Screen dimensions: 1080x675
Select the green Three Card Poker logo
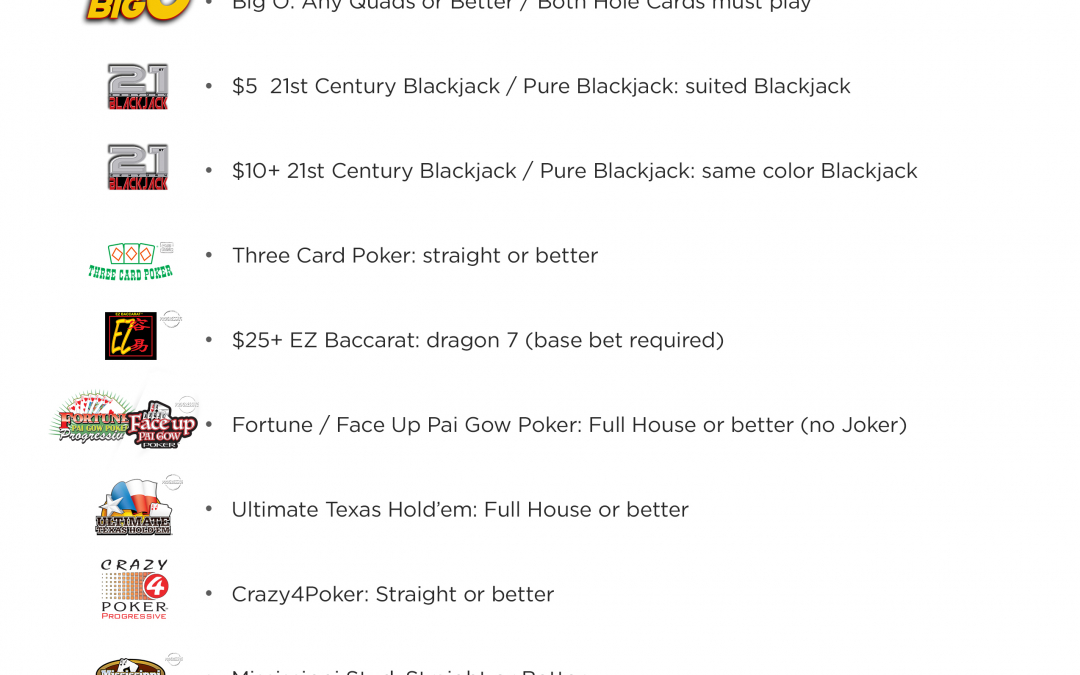click(x=130, y=260)
